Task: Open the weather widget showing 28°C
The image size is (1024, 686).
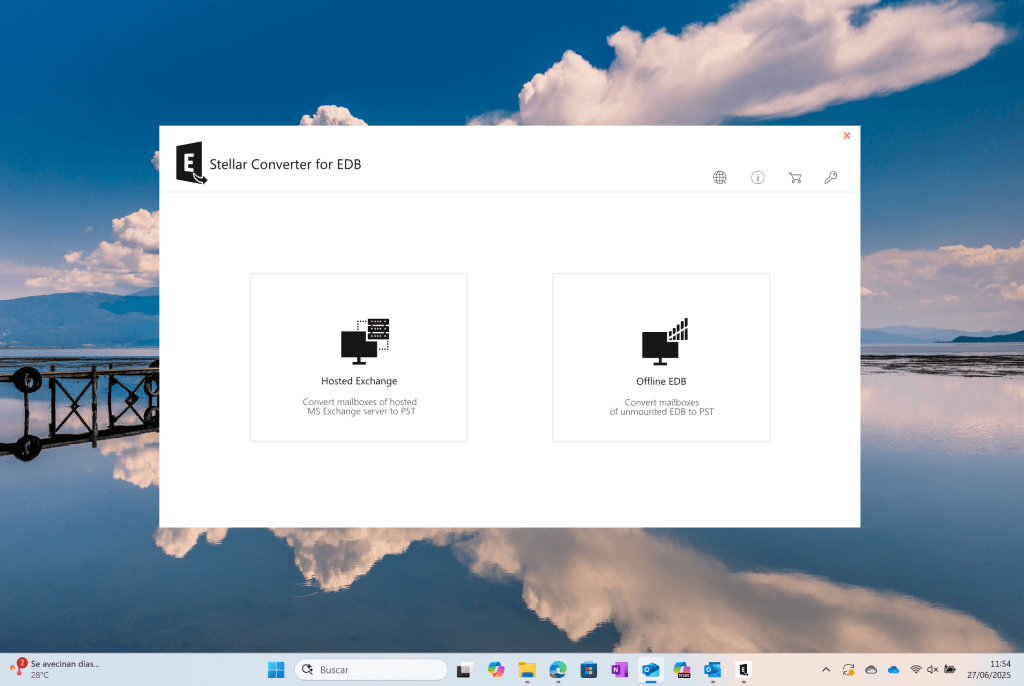Action: pos(56,670)
